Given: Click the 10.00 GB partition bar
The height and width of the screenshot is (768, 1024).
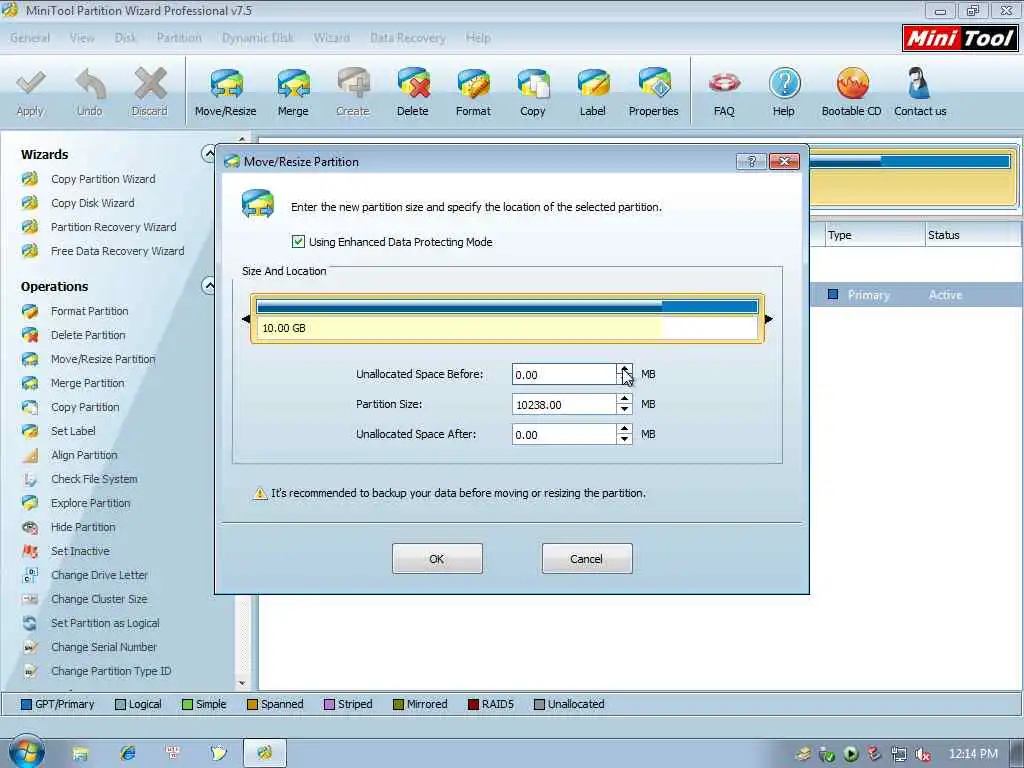Looking at the screenshot, I should coord(507,319).
